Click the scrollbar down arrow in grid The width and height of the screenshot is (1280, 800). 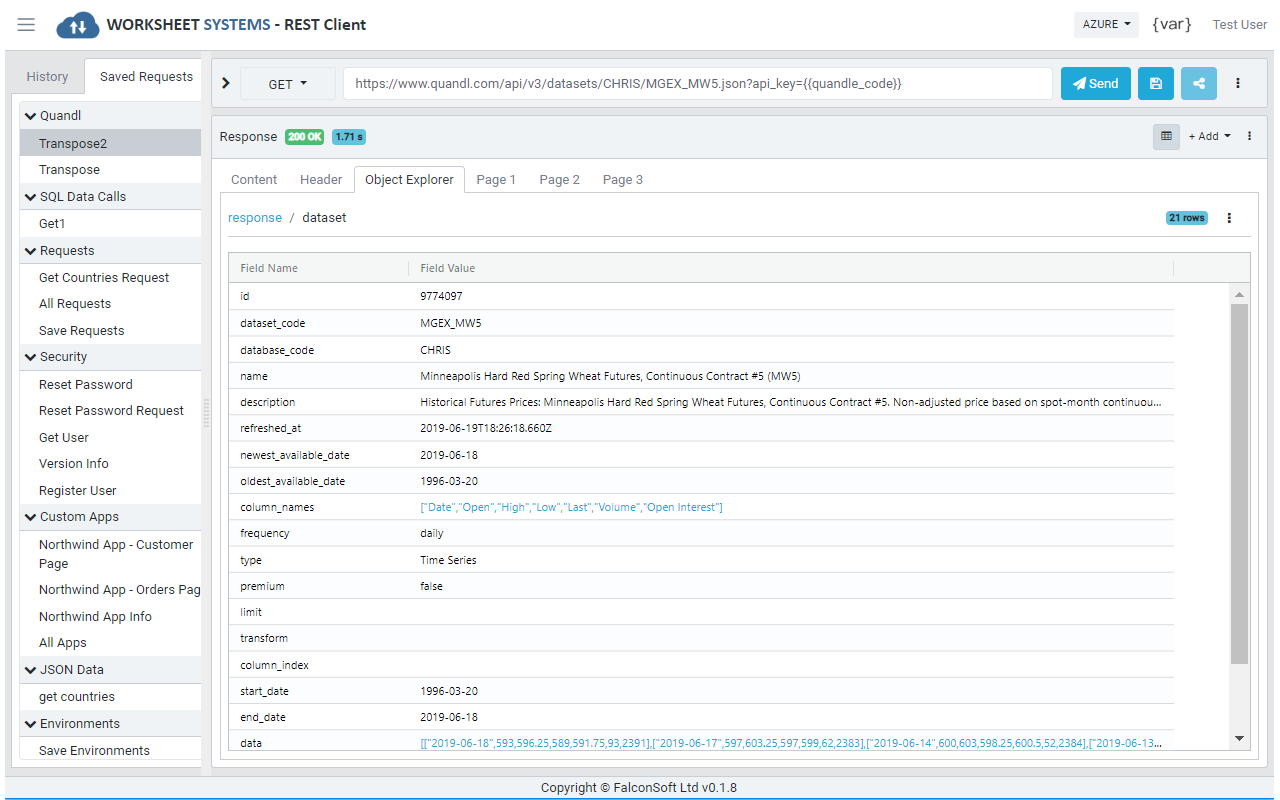[1240, 739]
